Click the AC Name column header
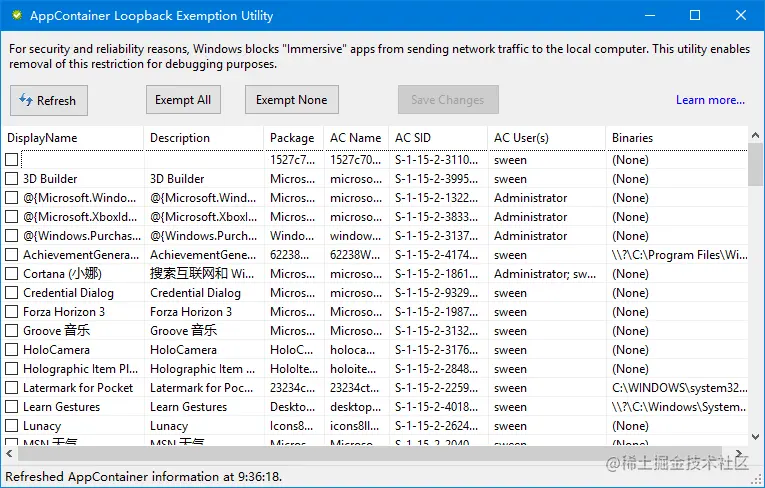The width and height of the screenshot is (765, 488). (356, 138)
